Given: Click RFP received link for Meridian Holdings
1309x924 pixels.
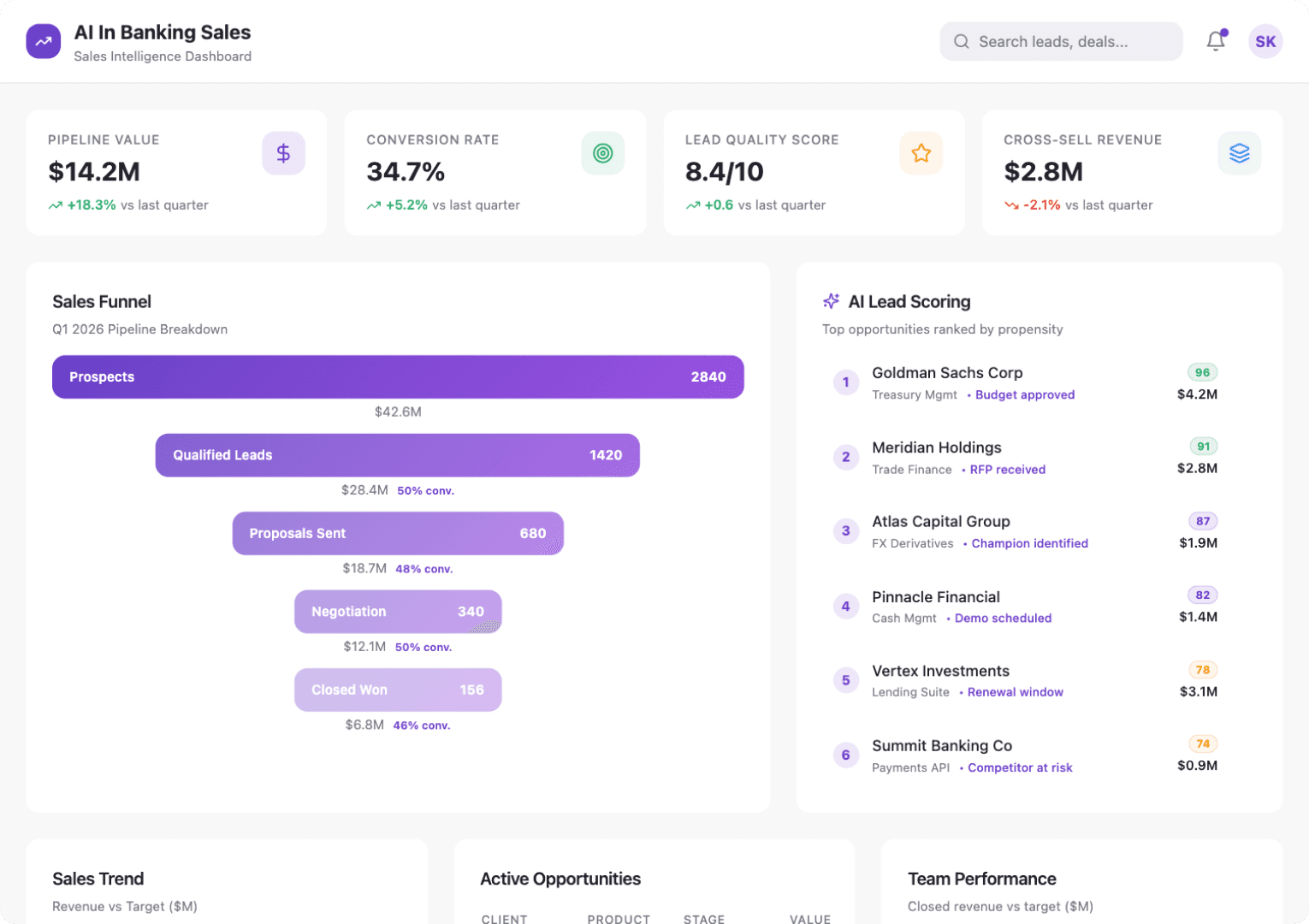Looking at the screenshot, I should point(1007,469).
